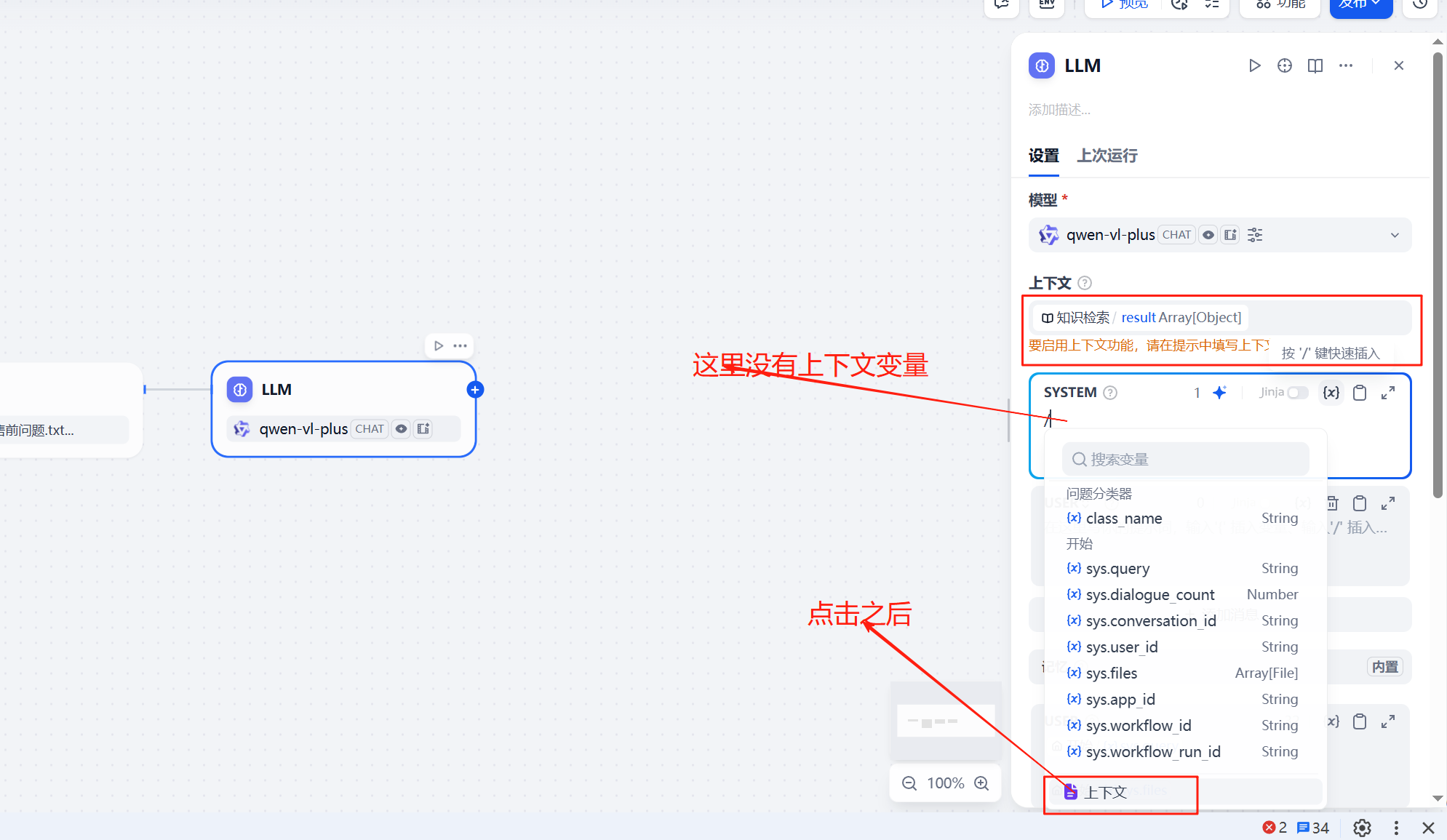Open the help book icon in LLM panel
The image size is (1447, 840).
pos(1315,66)
